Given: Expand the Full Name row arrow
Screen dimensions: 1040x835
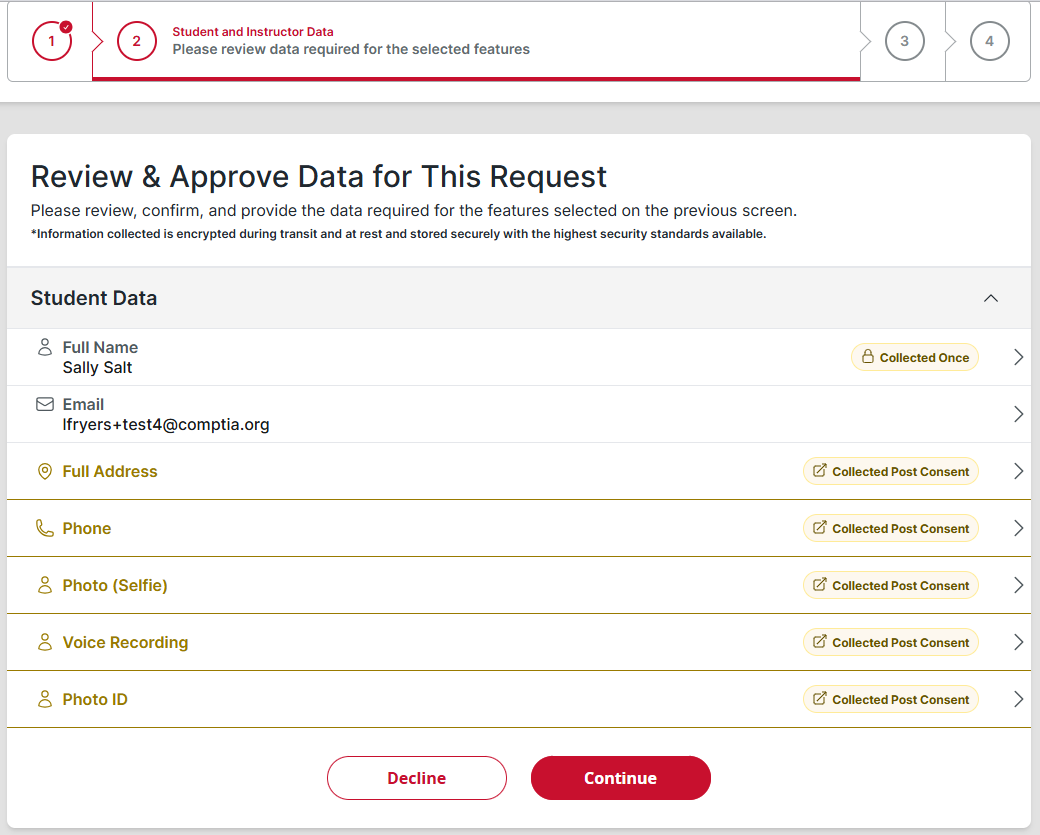Looking at the screenshot, I should (1019, 357).
